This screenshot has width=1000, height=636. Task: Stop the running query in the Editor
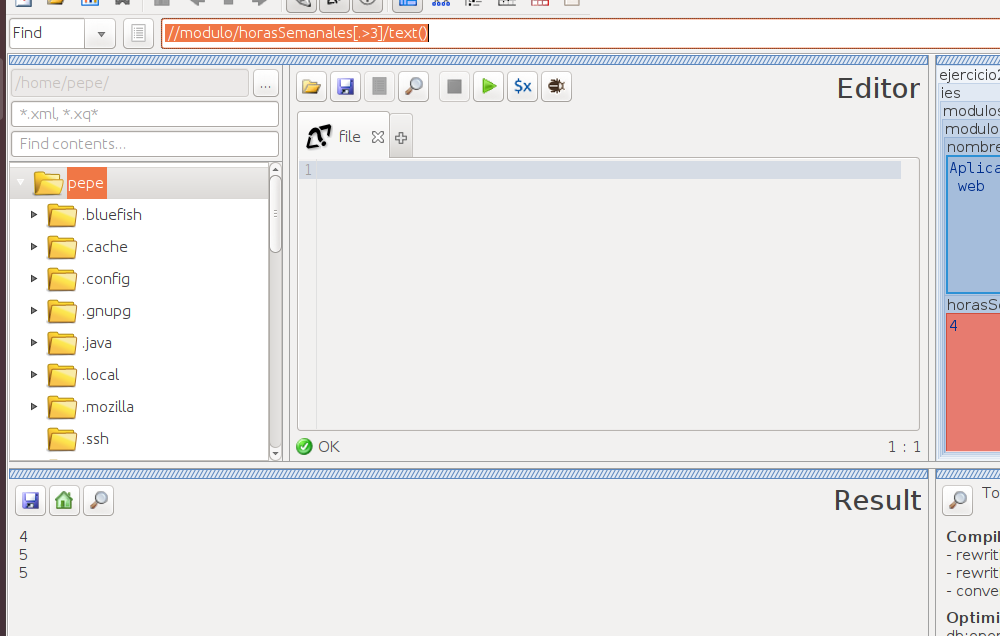454,86
